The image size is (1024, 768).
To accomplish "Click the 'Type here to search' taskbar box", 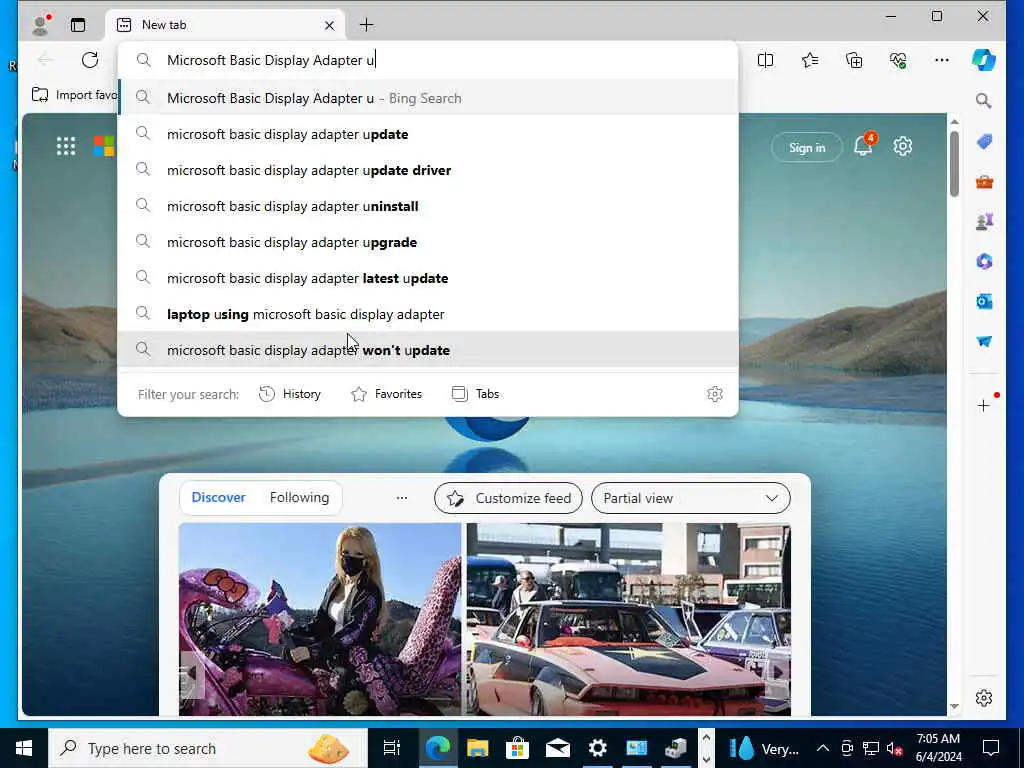I will click(x=208, y=748).
